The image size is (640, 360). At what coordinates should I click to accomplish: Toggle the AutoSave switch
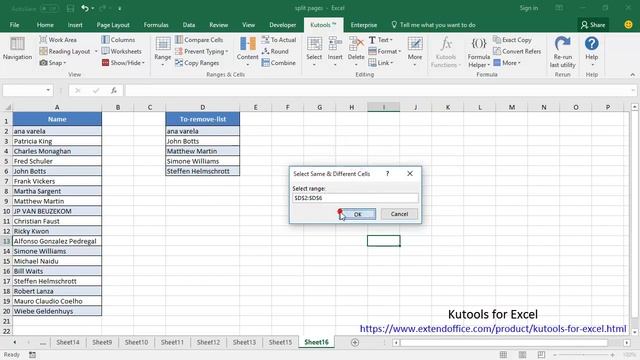pos(49,8)
